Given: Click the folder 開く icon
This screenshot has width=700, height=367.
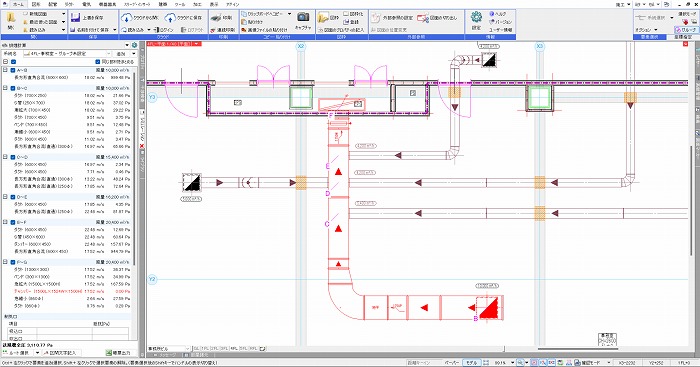Looking at the screenshot, I should [x=11, y=18].
